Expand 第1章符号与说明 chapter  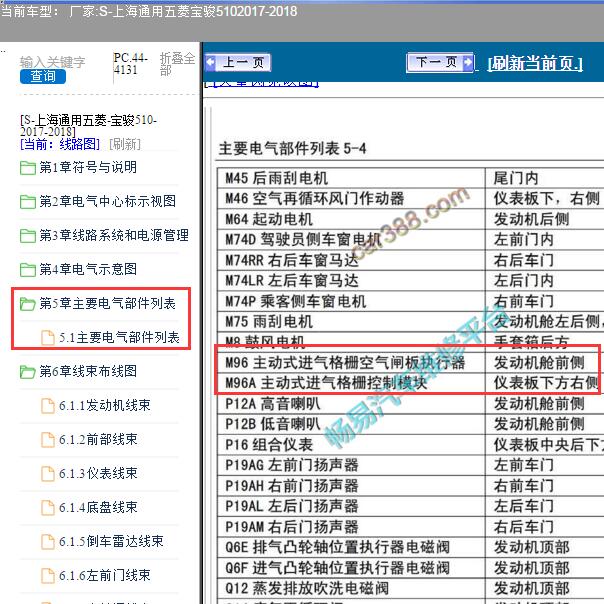point(88,168)
